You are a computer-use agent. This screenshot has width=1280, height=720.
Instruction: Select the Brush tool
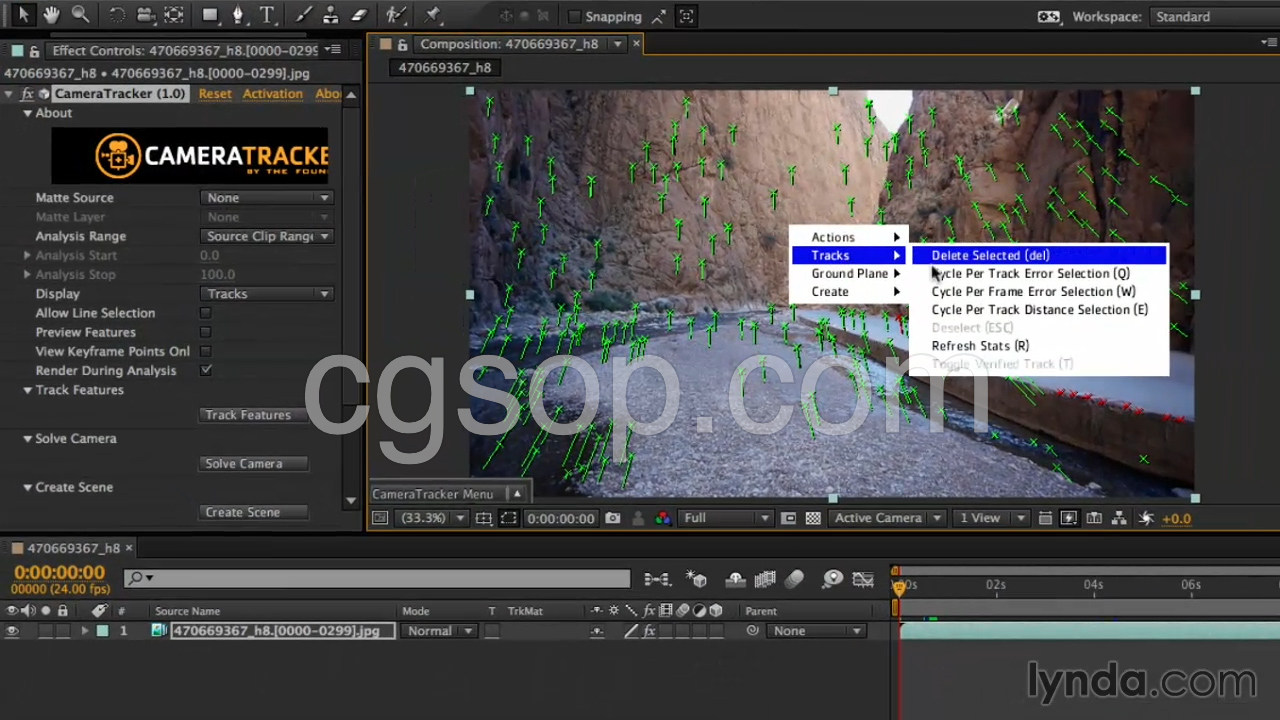[x=304, y=16]
